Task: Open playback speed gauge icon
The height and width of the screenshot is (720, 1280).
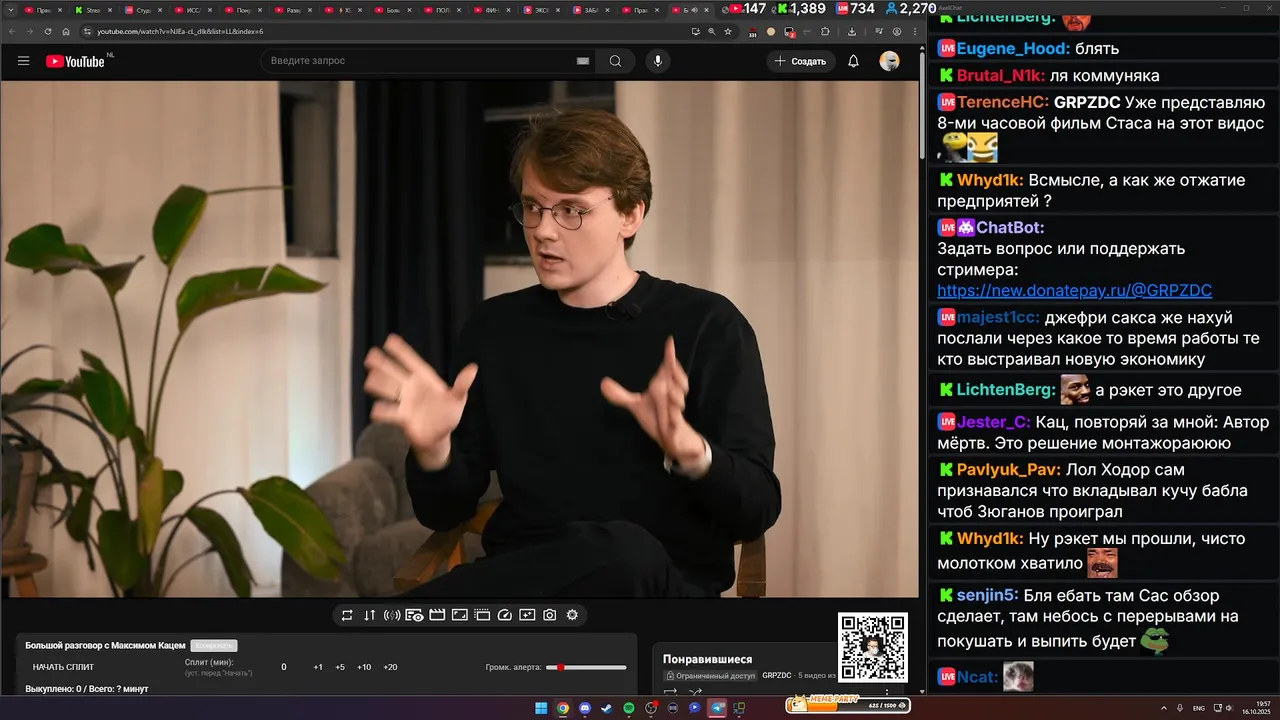Action: [x=505, y=615]
